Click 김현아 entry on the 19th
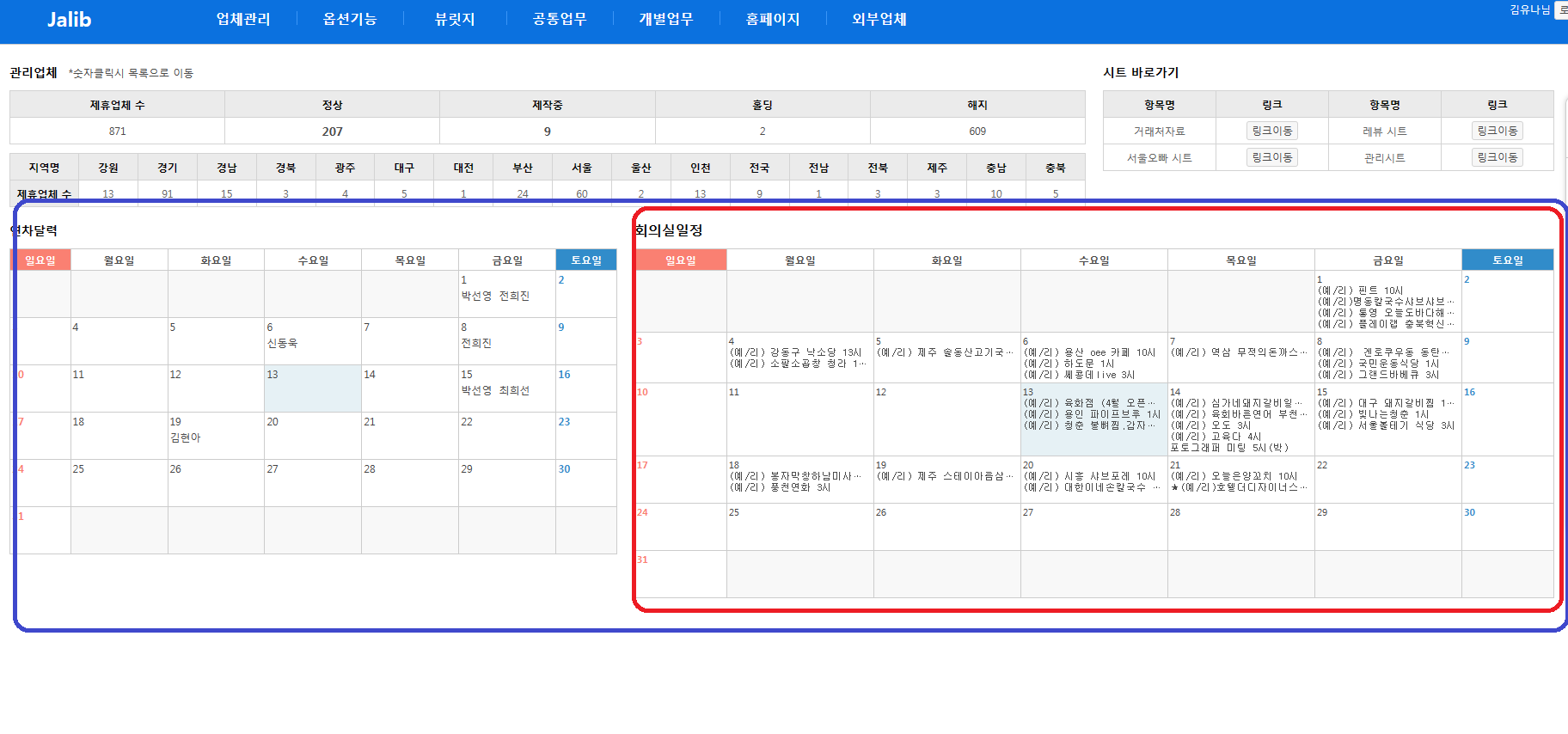 point(186,437)
